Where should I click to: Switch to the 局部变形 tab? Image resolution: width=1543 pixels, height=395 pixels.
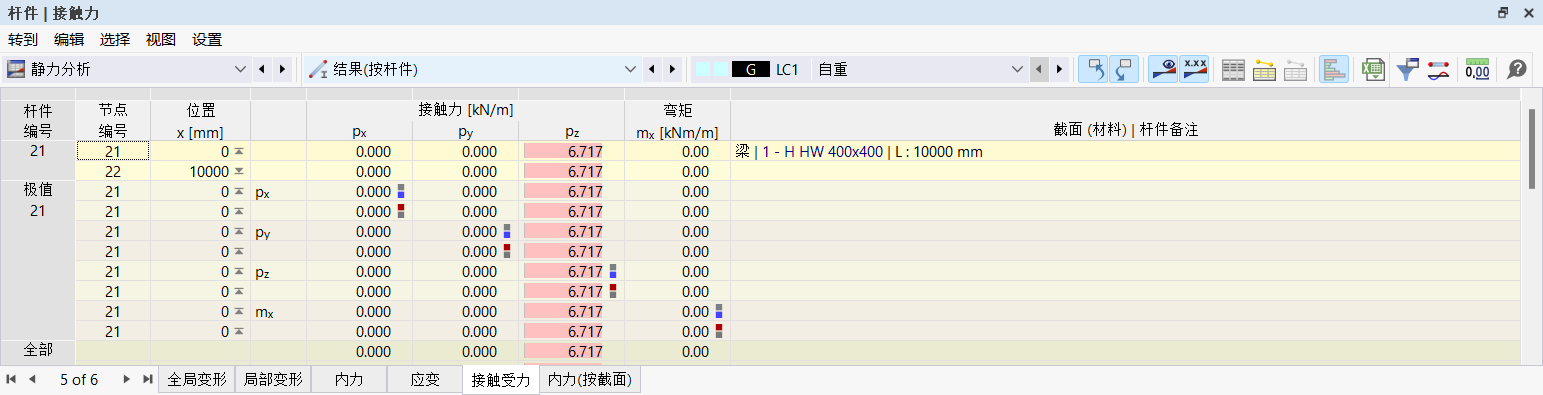pyautogui.click(x=273, y=380)
